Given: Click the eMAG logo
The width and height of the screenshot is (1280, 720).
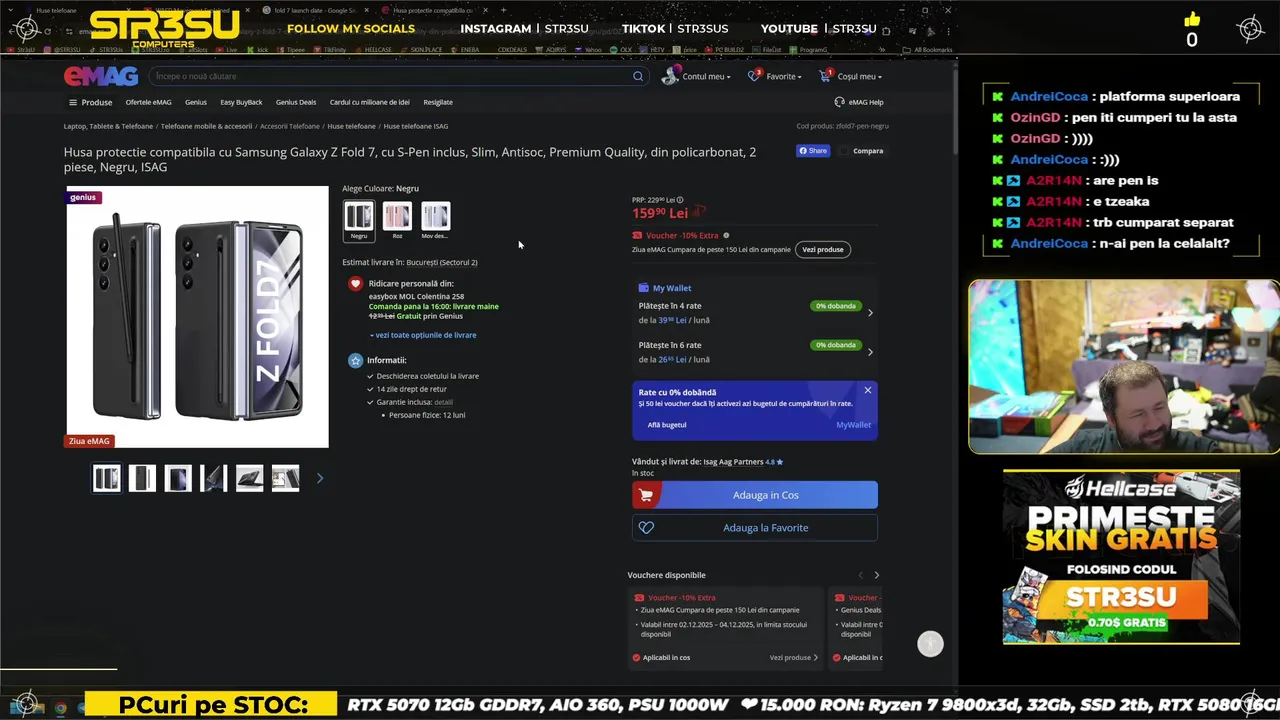Looking at the screenshot, I should click(101, 76).
